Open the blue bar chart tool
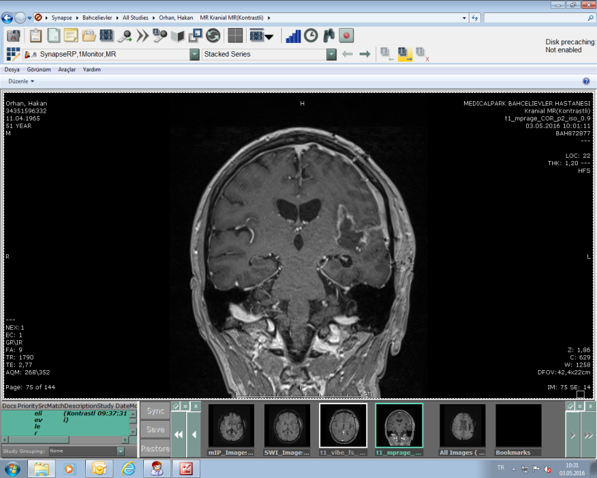 [293, 36]
